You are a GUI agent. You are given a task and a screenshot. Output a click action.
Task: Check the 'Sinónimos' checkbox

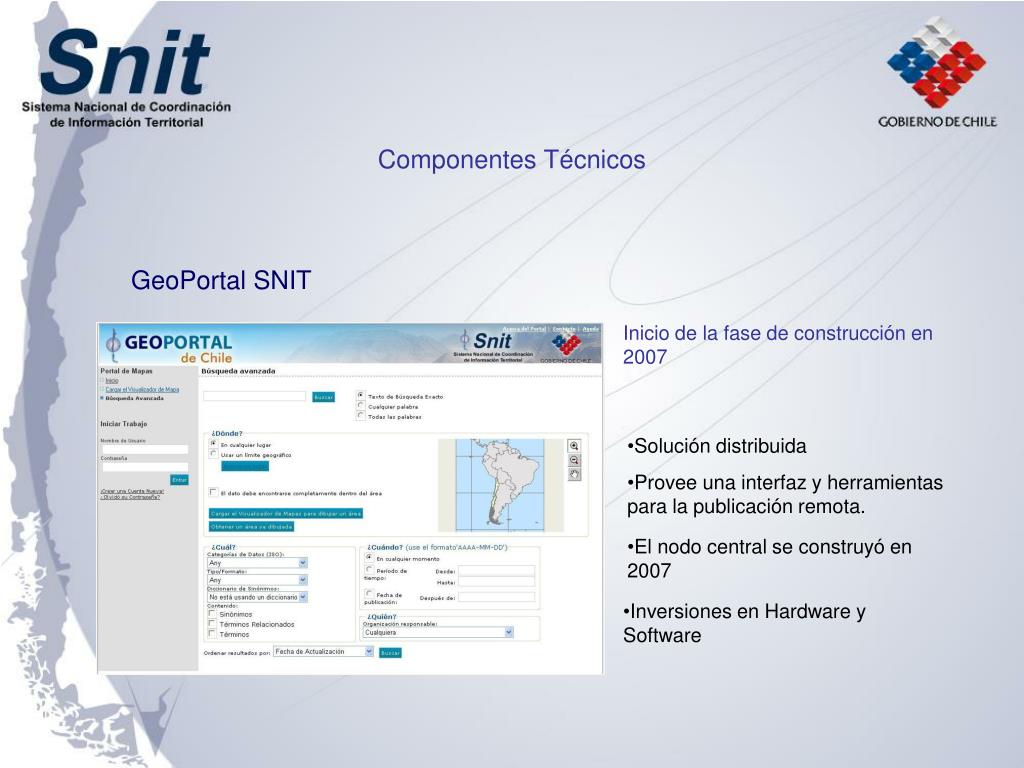(x=212, y=614)
